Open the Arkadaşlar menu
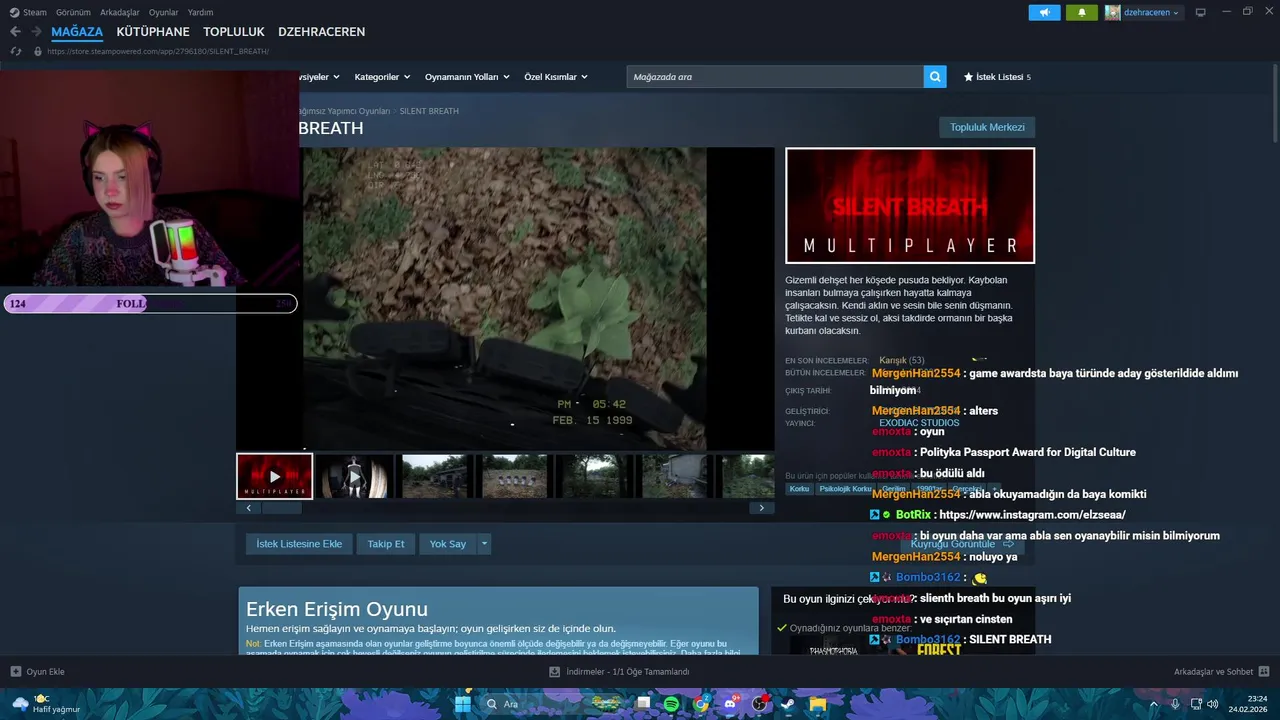Screen dimensions: 1280x720 click(x=120, y=12)
